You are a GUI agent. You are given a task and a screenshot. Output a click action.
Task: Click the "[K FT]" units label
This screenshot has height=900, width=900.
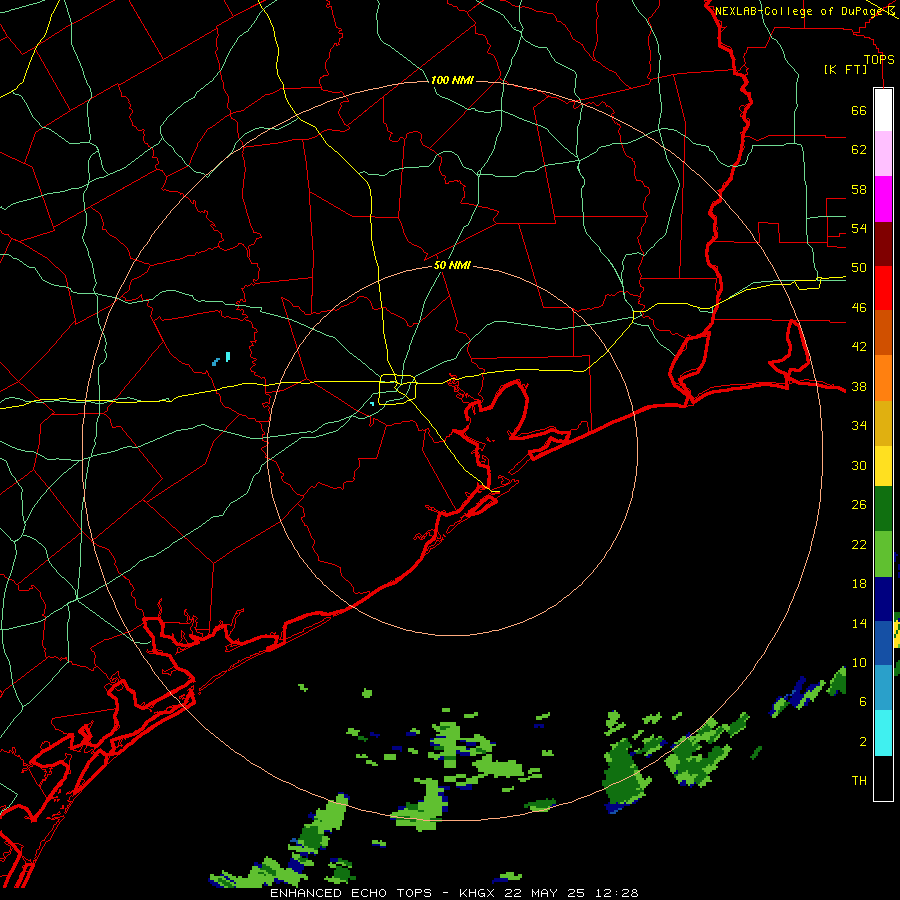[x=845, y=69]
